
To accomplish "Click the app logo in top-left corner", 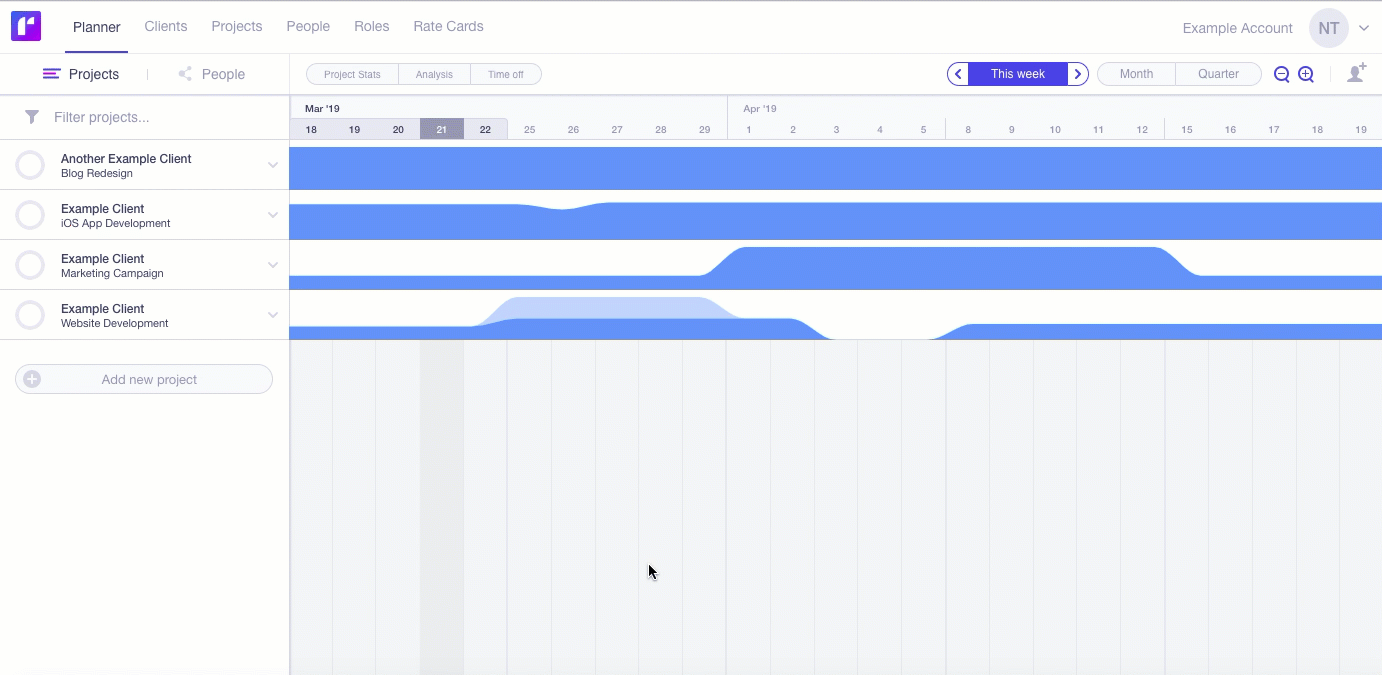I will (26, 27).
